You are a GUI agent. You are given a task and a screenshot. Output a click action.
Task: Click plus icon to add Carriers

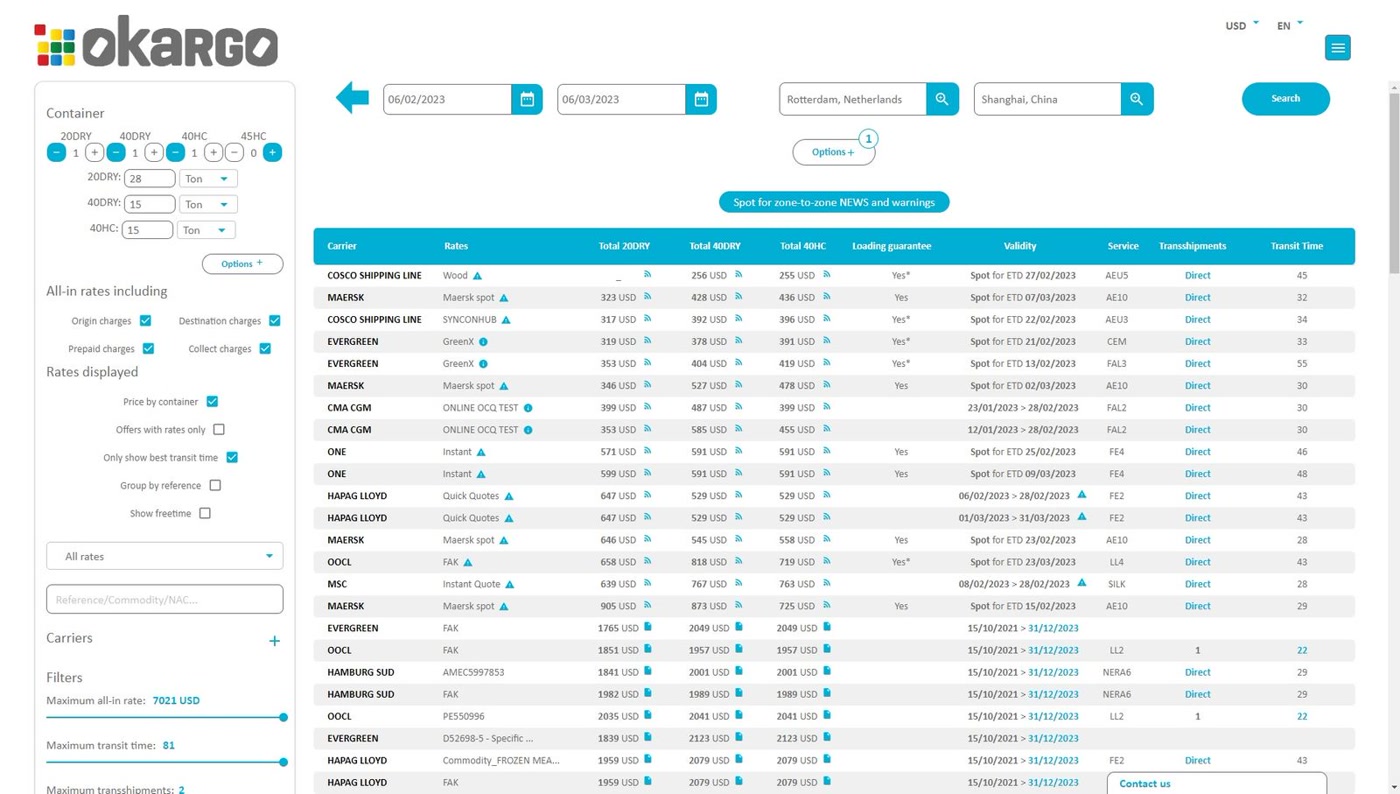tap(275, 641)
